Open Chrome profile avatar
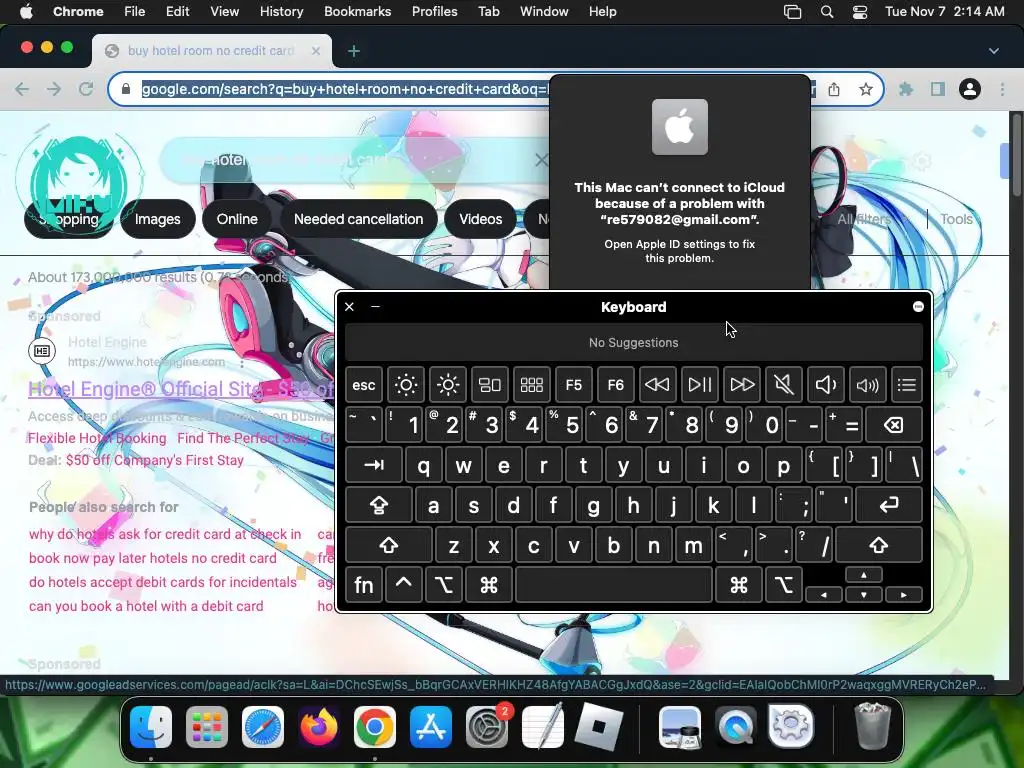This screenshot has width=1024, height=768. tap(970, 89)
